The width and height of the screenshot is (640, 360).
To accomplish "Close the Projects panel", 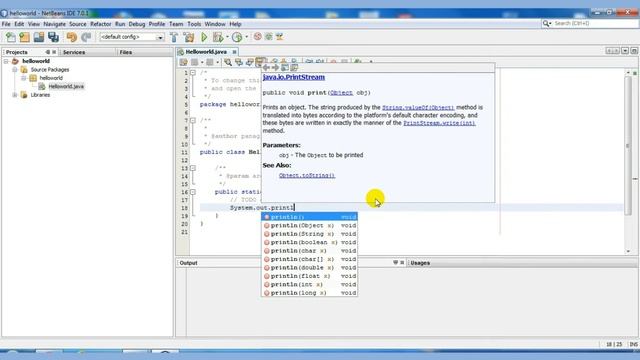I will [x=54, y=52].
